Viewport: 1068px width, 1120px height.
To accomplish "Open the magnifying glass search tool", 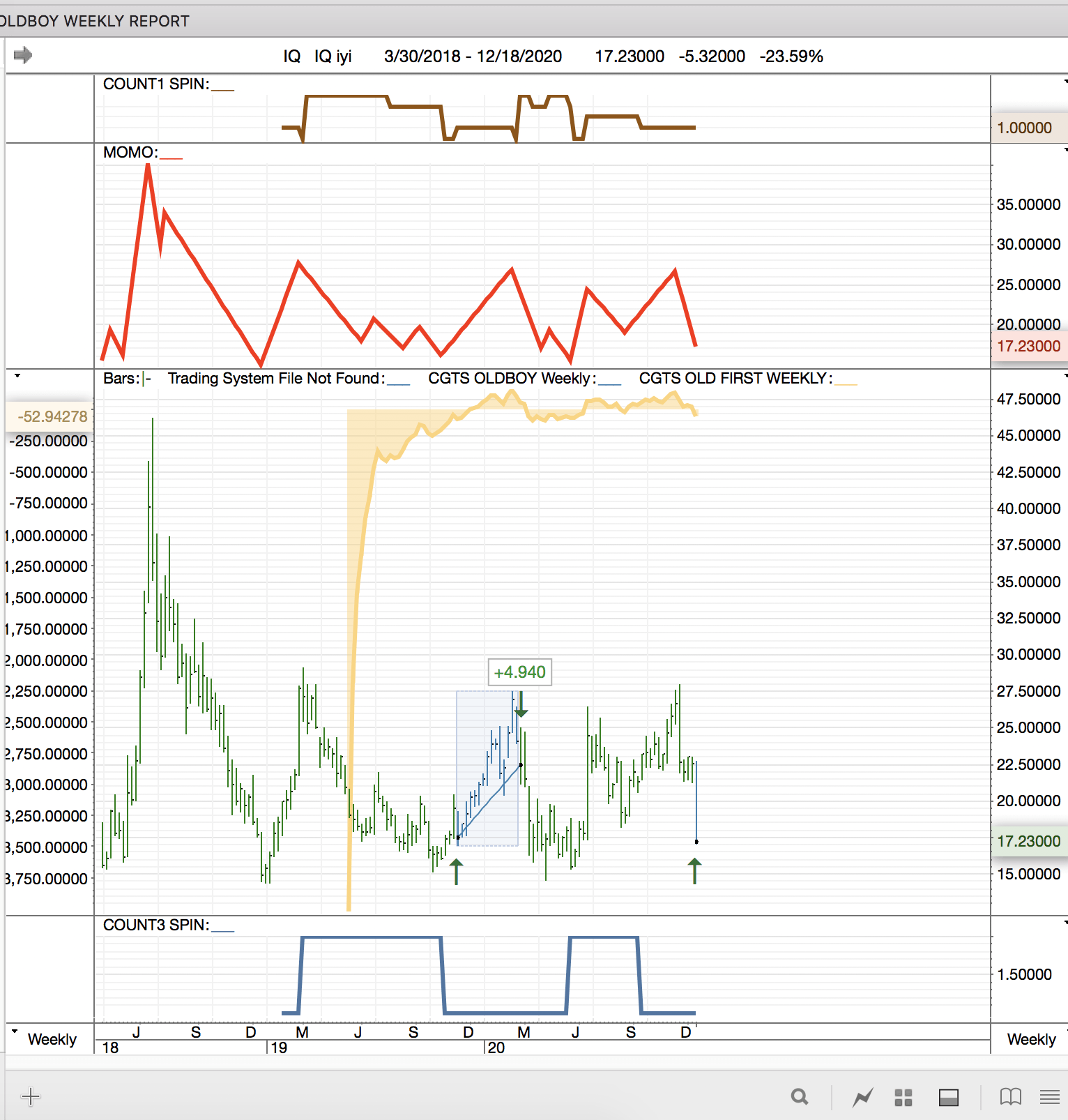I will [x=800, y=1097].
